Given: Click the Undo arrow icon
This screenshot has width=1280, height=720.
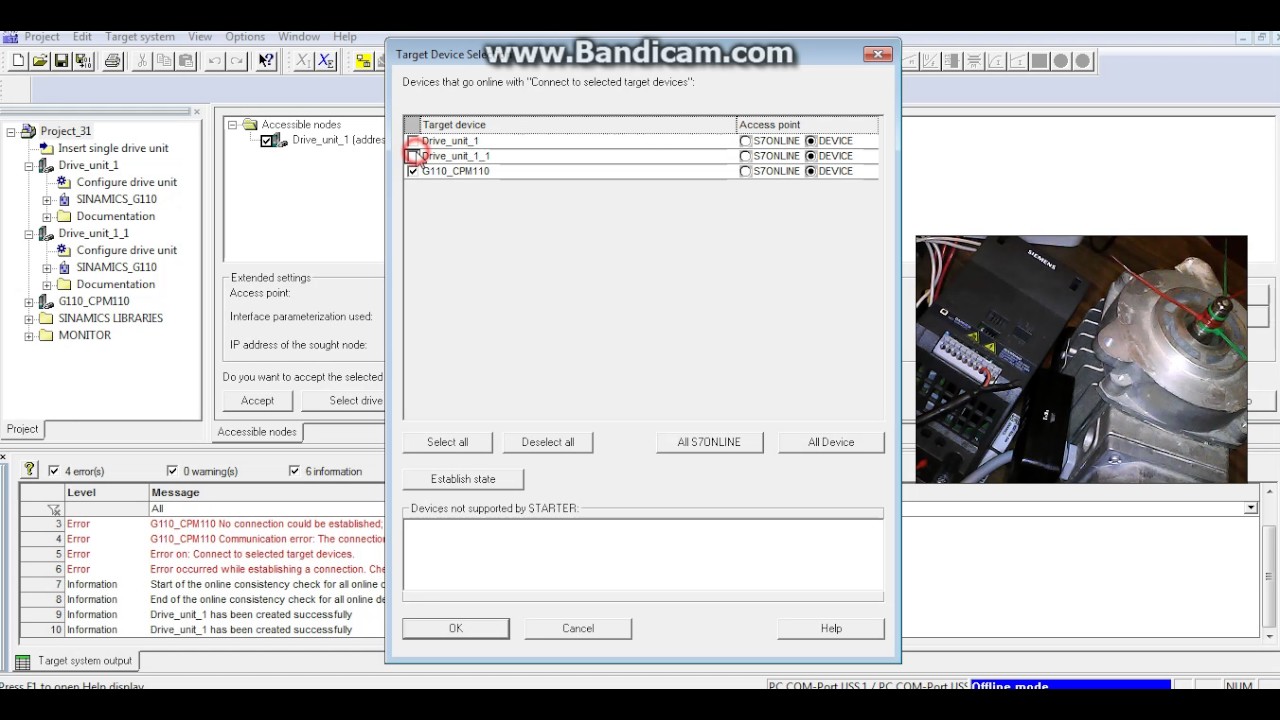Looking at the screenshot, I should (214, 61).
